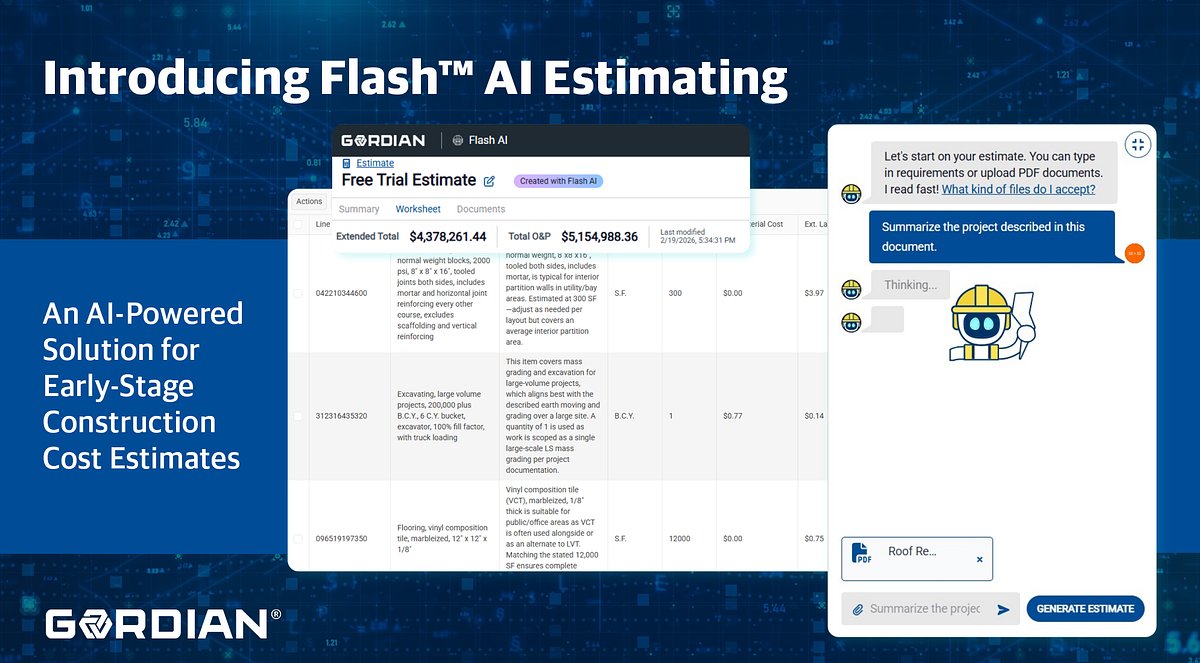Check the row for line 042210344600
This screenshot has width=1200, height=663.
[x=297, y=293]
